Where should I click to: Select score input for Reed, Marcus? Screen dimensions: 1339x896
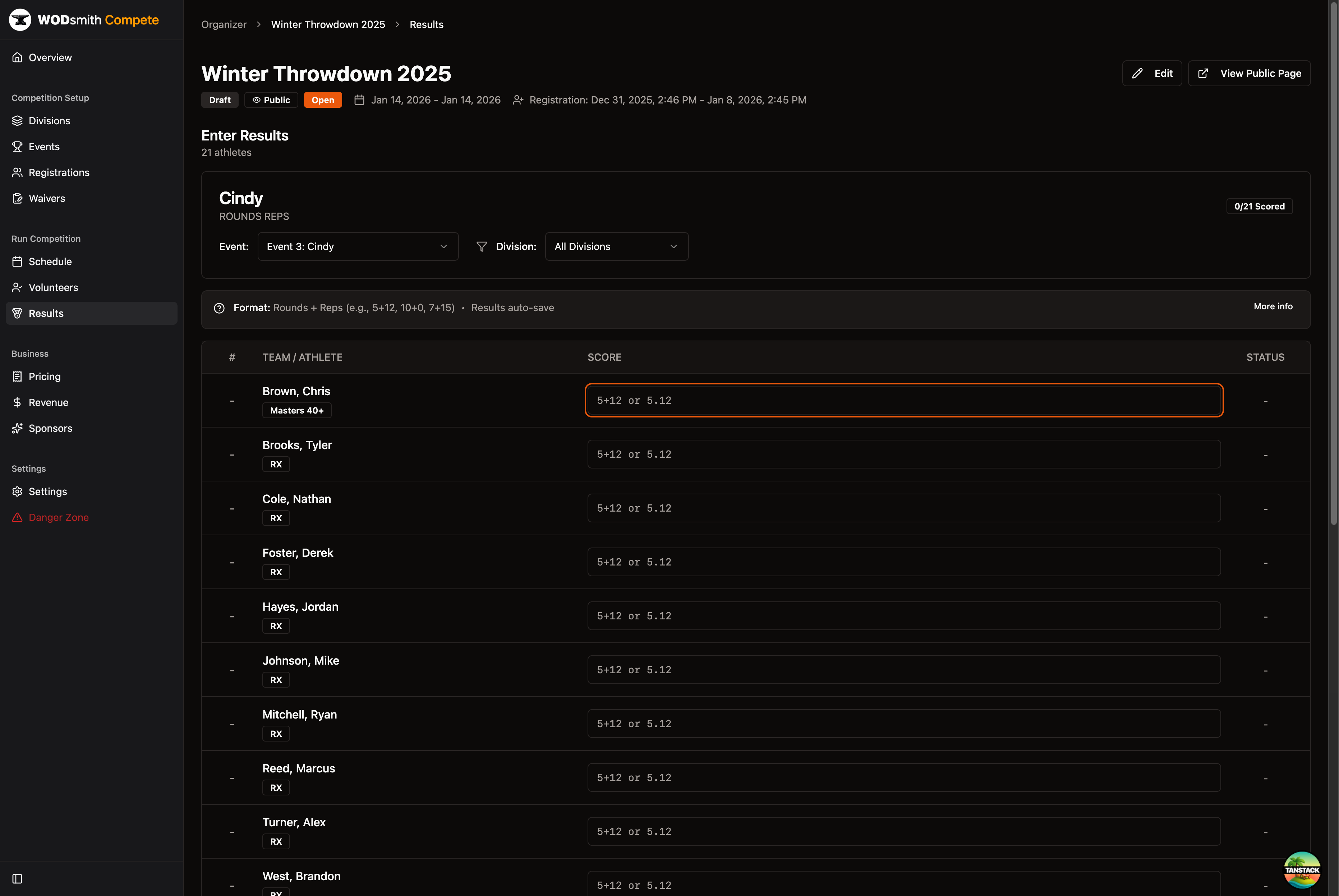click(903, 778)
